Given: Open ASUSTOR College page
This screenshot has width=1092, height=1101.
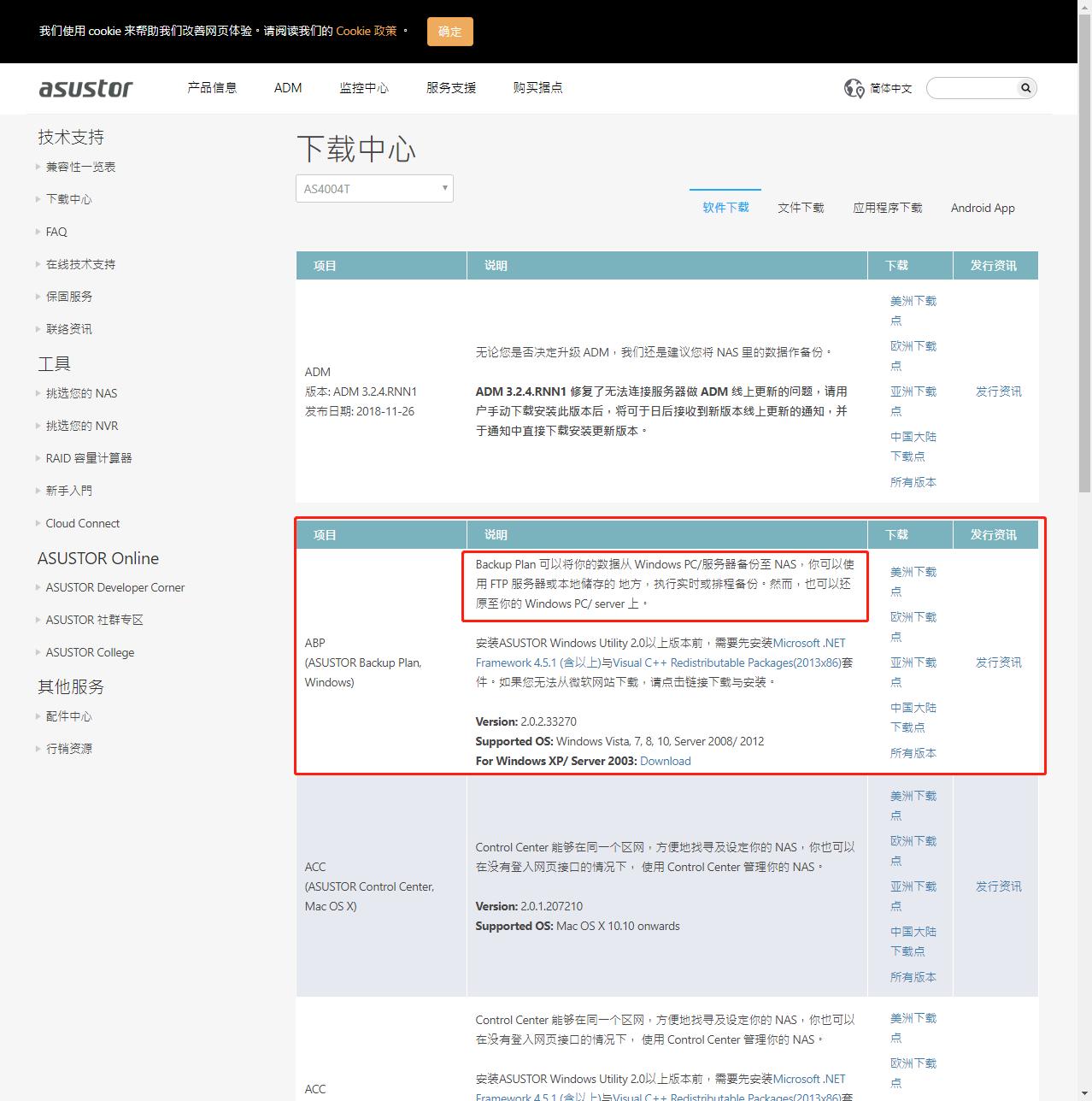Looking at the screenshot, I should [90, 651].
